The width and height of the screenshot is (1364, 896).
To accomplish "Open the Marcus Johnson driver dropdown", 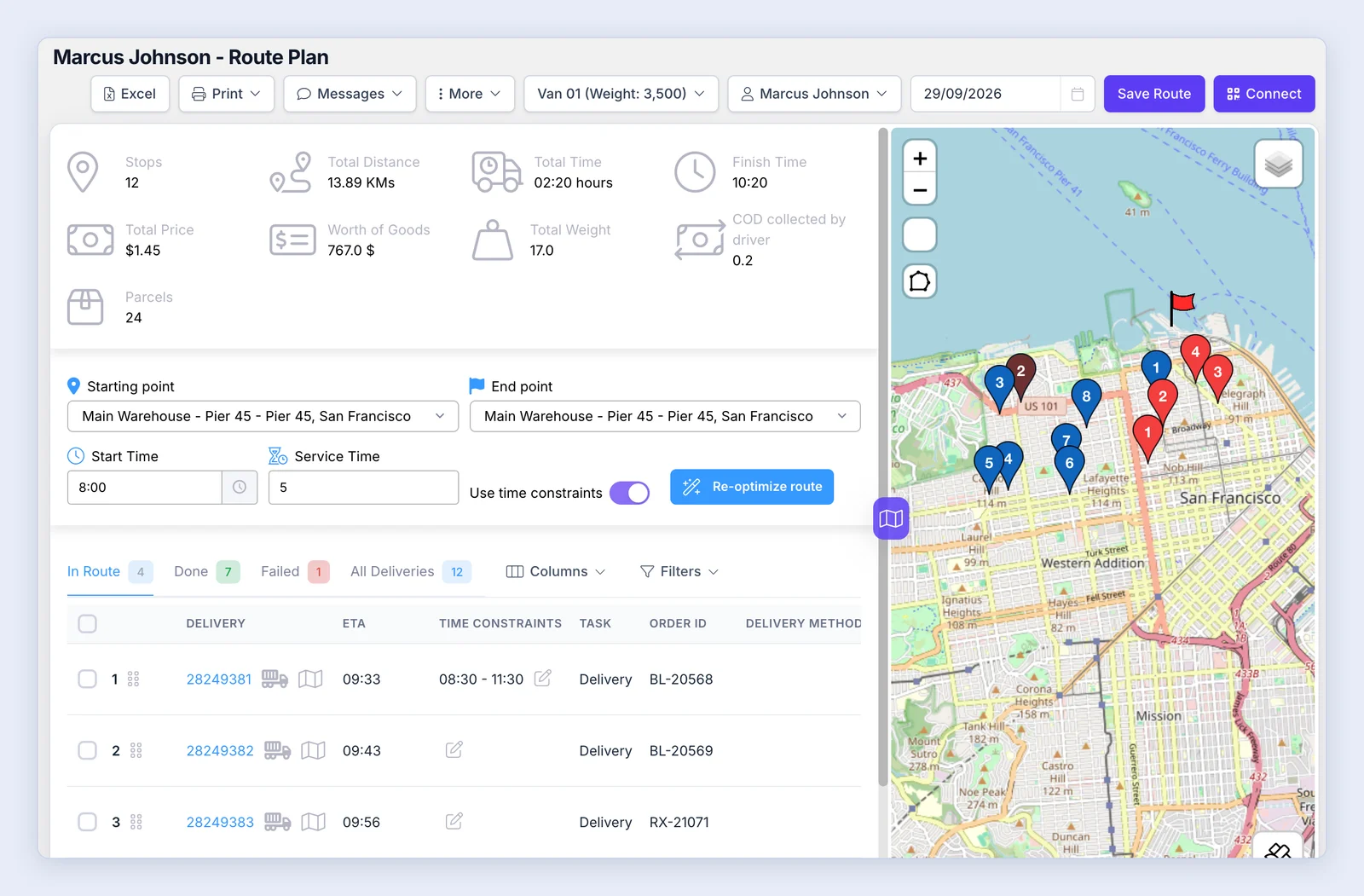I will [814, 94].
